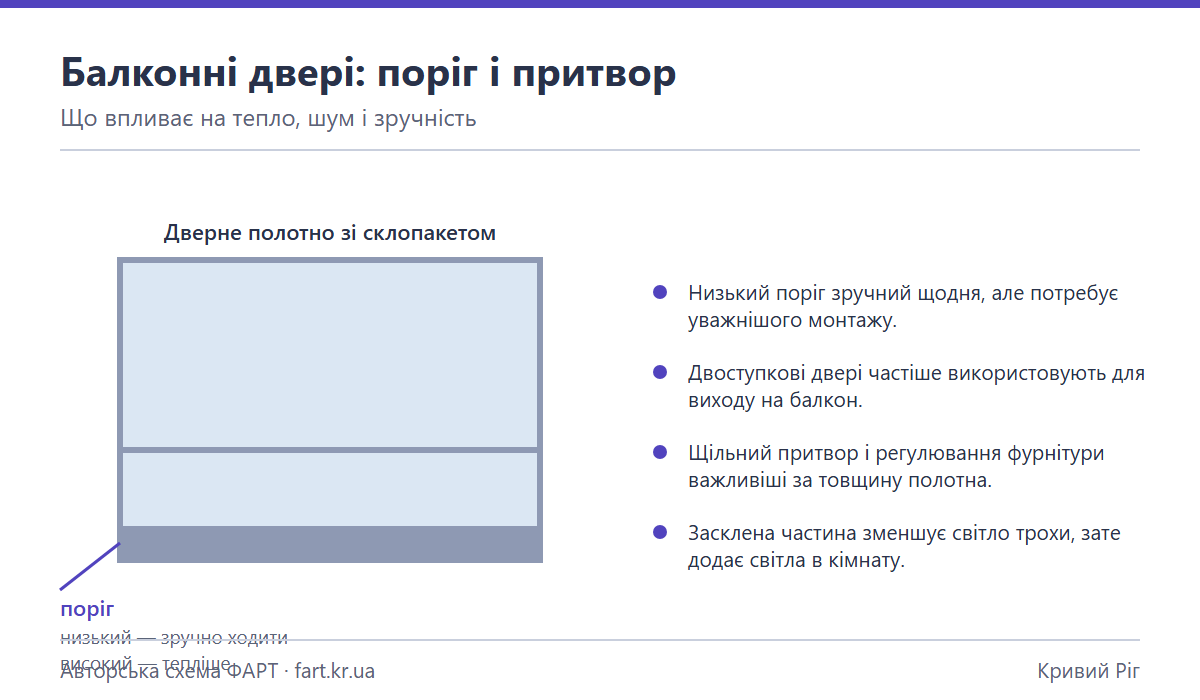Image resolution: width=1200 pixels, height=700 pixels.
Task: Select the purple label 'поріг'
Action: tap(88, 610)
